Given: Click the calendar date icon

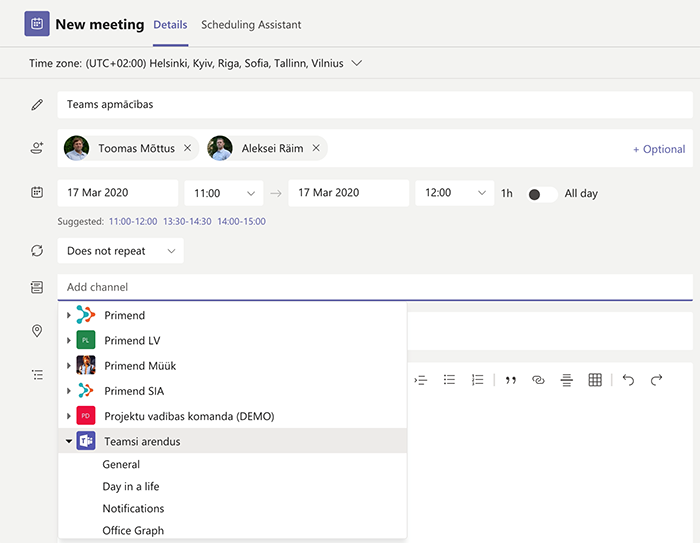Looking at the screenshot, I should point(37,192).
